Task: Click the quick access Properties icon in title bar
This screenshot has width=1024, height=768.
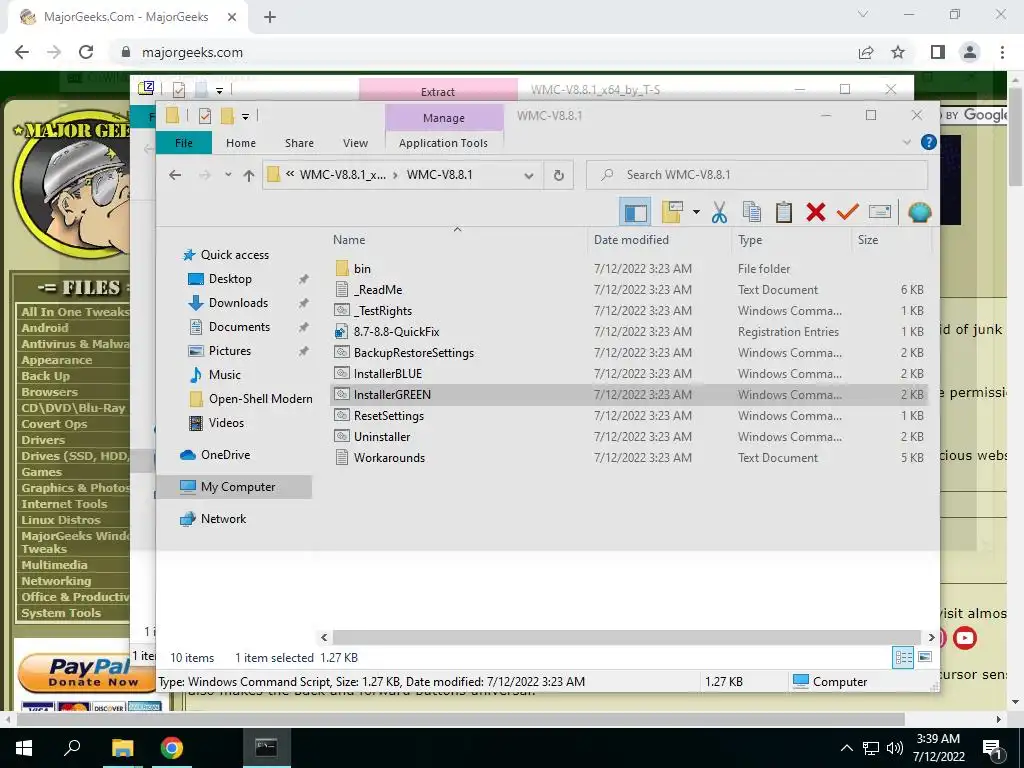Action: (x=204, y=116)
